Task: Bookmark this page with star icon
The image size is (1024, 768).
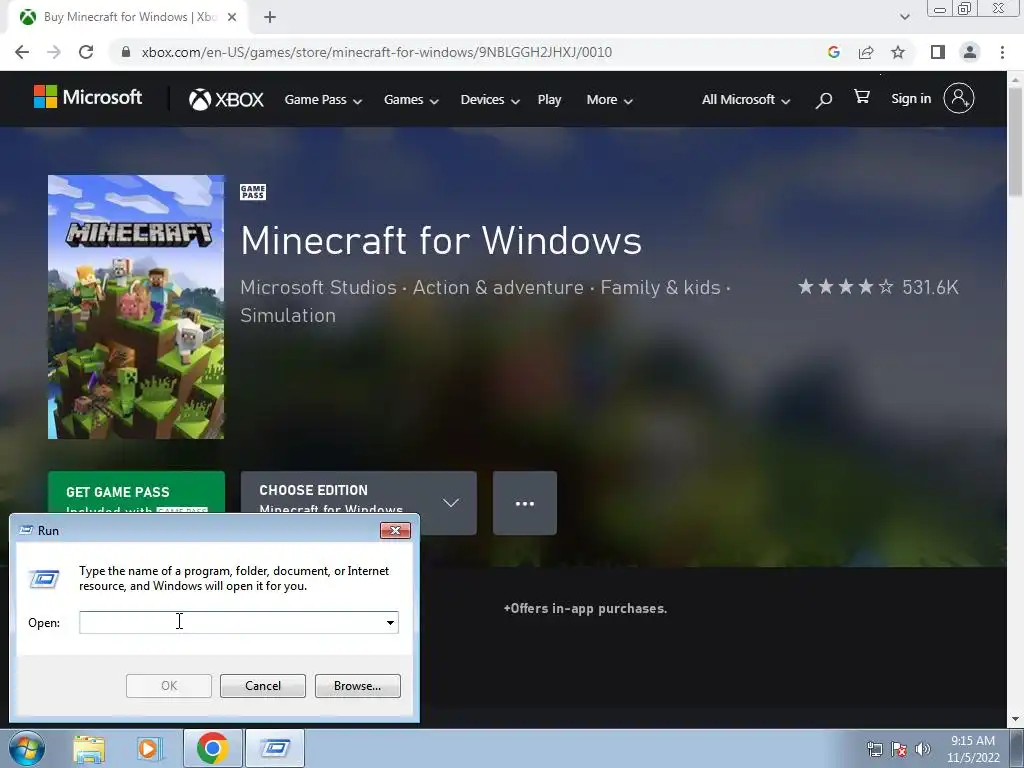Action: [899, 52]
